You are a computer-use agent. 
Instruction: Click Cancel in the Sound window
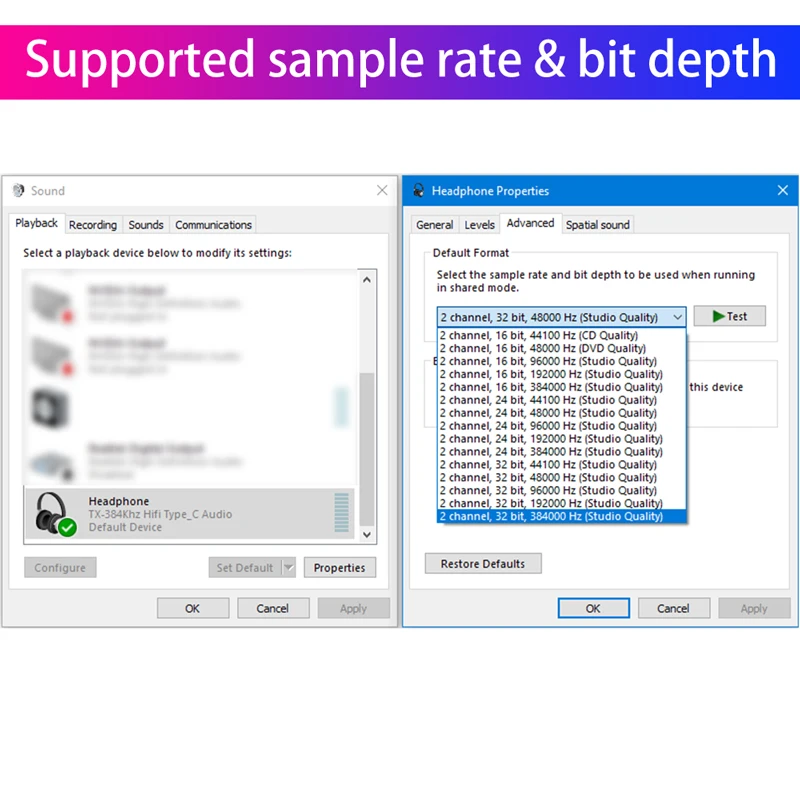[x=273, y=608]
